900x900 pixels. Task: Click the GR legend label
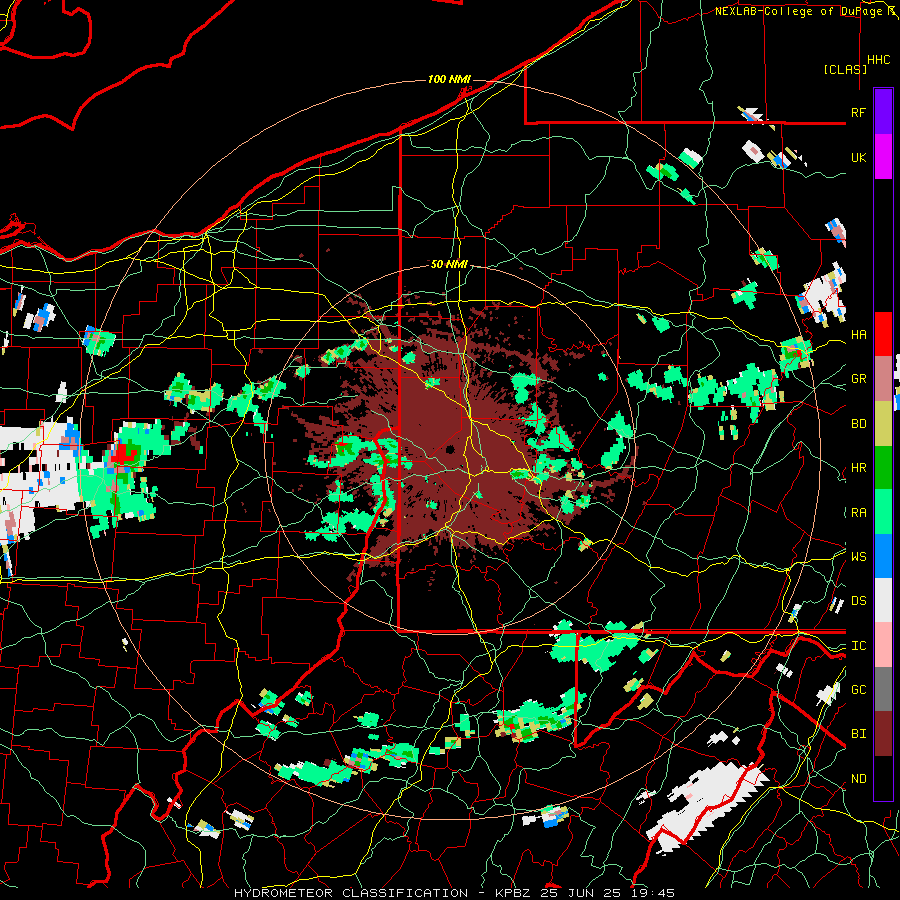pos(859,379)
